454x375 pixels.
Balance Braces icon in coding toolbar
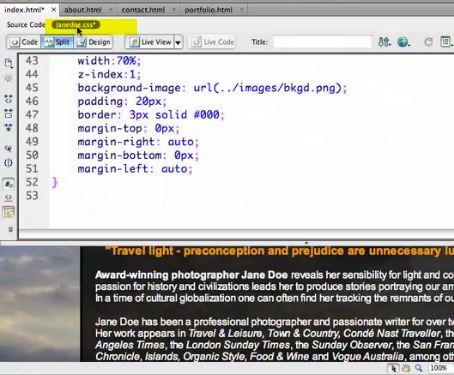click(x=9, y=163)
